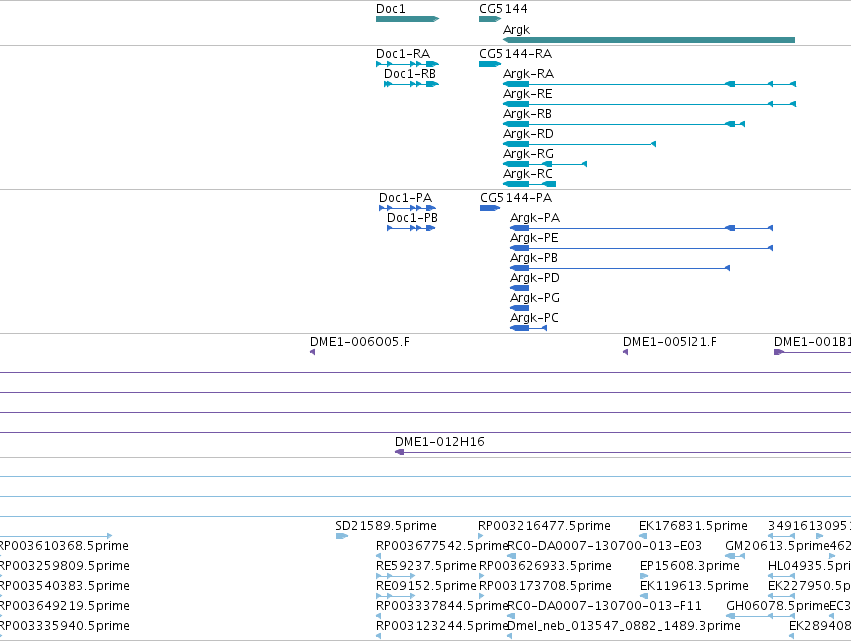
Task: Click the RP003610368.5prime EST label
Action: (x=64, y=546)
